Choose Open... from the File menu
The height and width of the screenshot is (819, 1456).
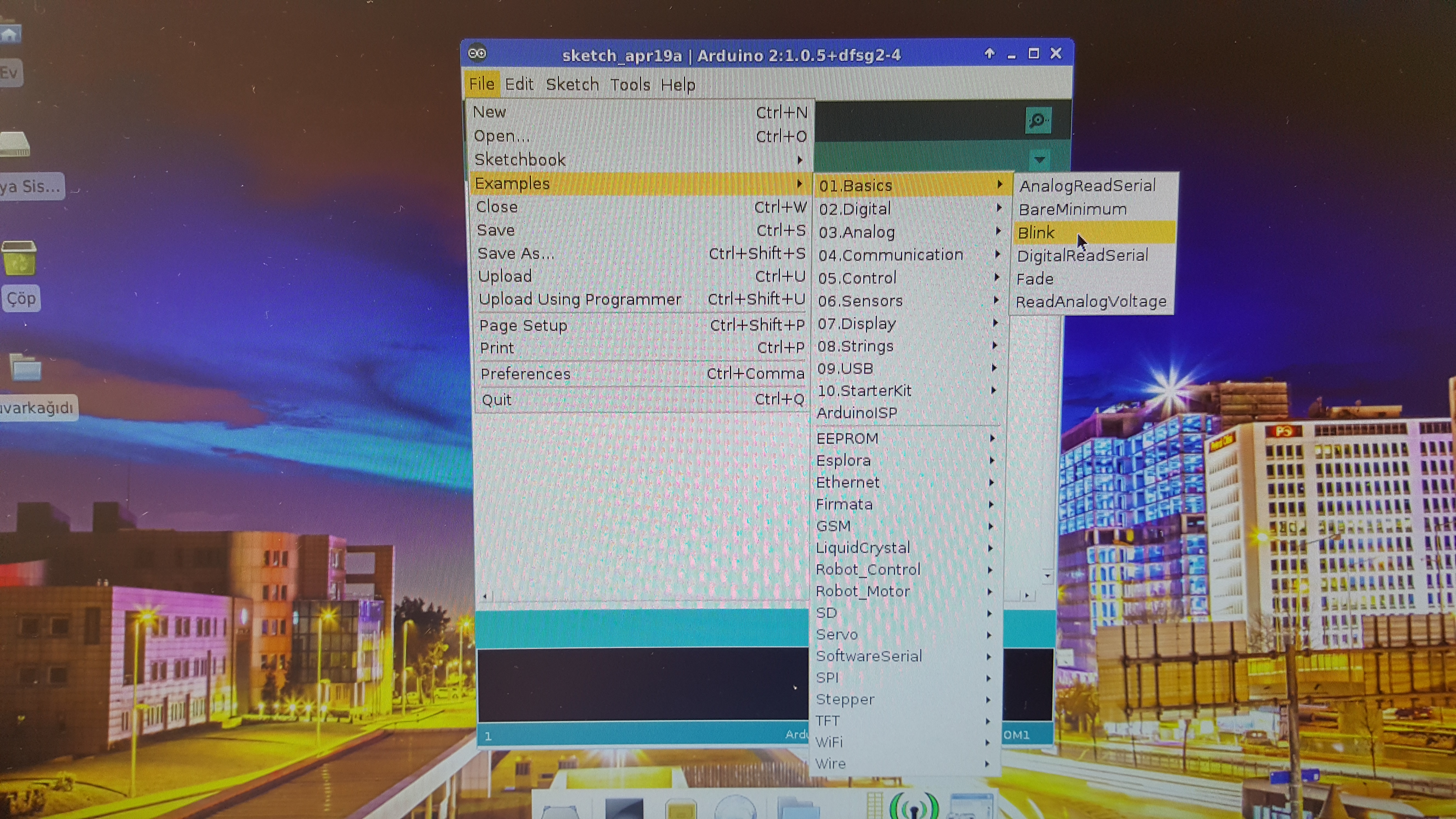(640, 136)
